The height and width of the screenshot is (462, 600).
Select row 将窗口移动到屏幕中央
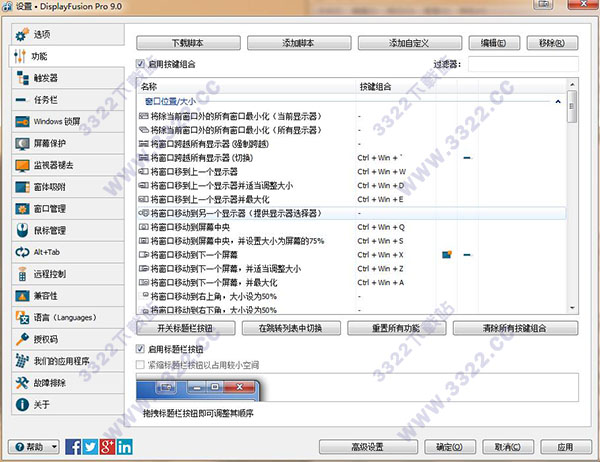click(x=351, y=227)
